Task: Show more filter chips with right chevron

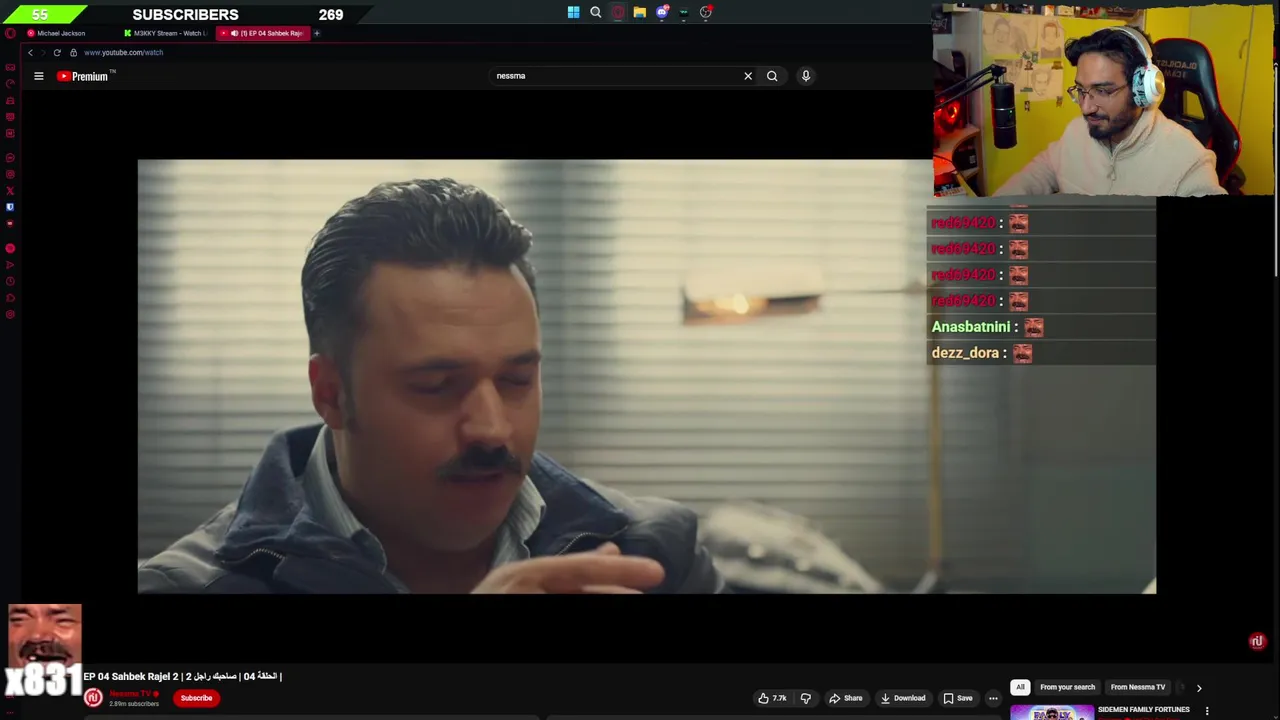Action: [x=1199, y=688]
